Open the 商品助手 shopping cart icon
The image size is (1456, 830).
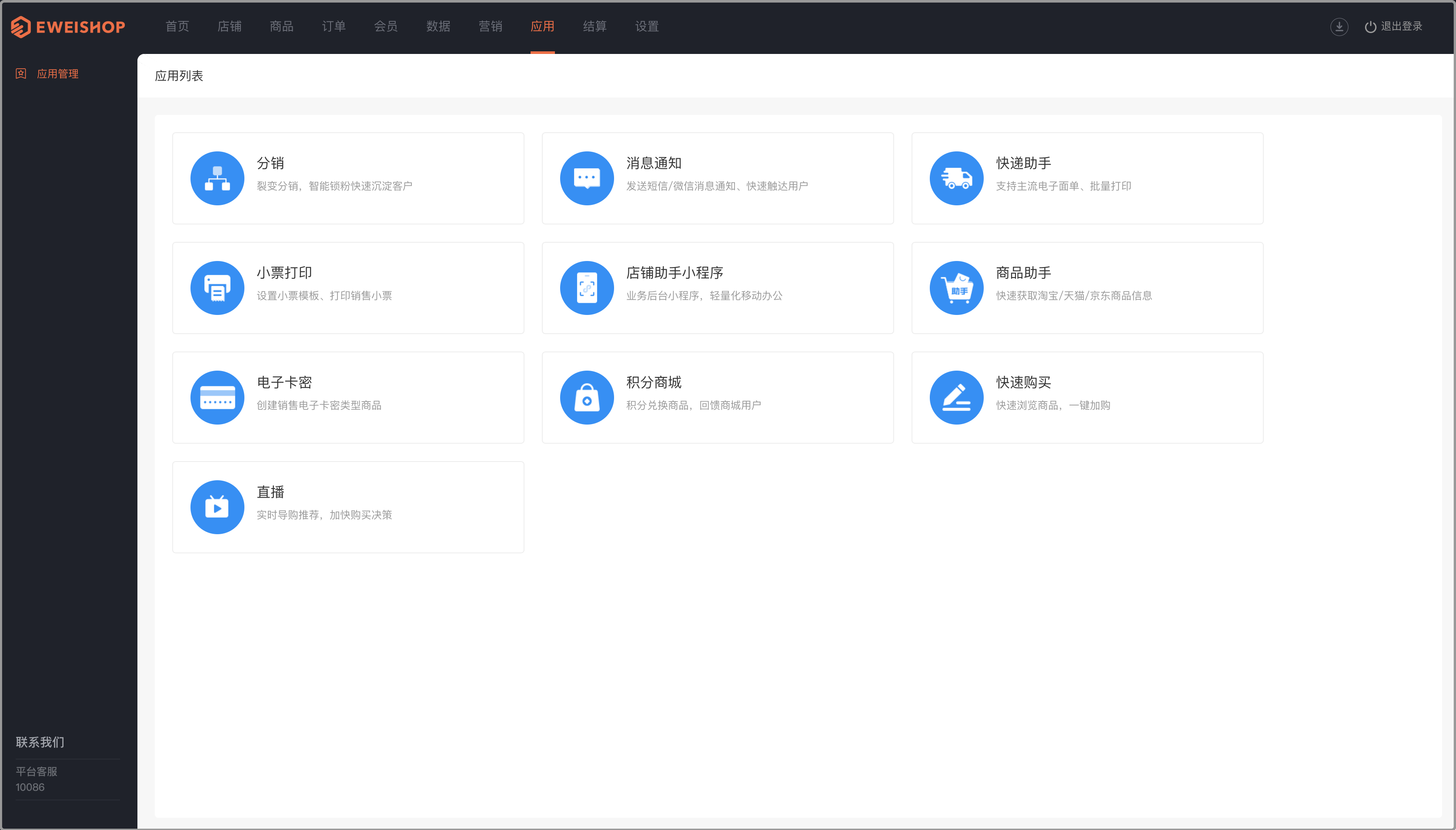pyautogui.click(x=956, y=288)
